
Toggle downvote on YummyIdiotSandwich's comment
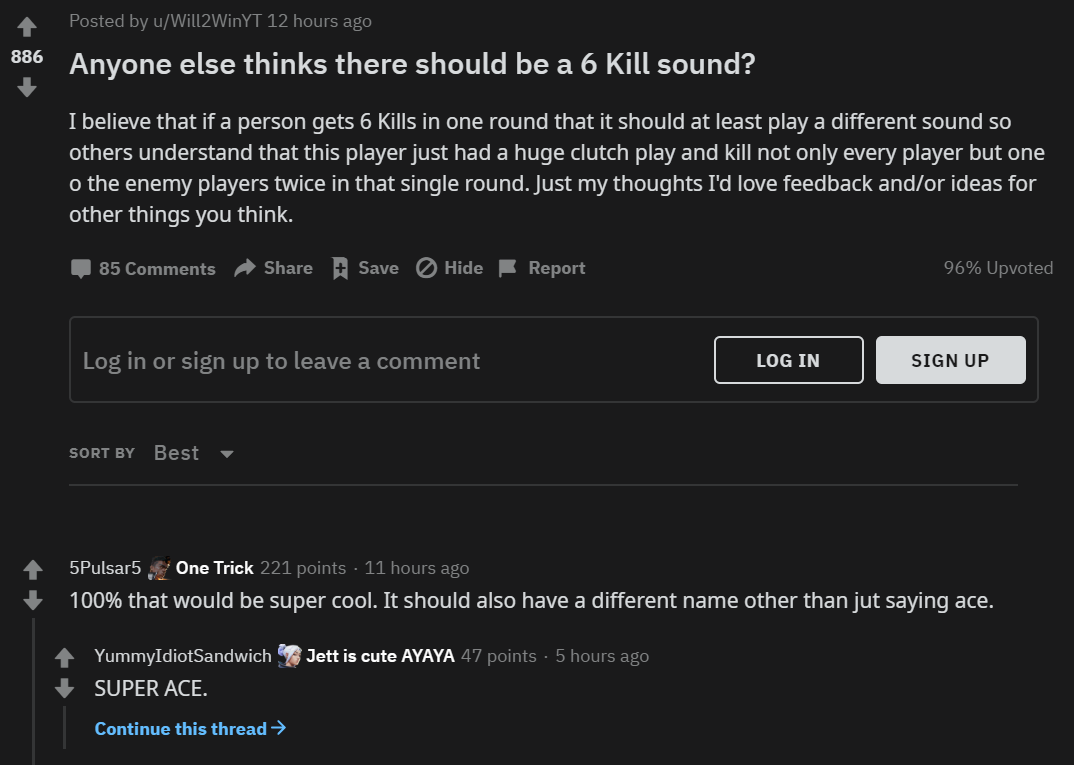pyautogui.click(x=64, y=688)
